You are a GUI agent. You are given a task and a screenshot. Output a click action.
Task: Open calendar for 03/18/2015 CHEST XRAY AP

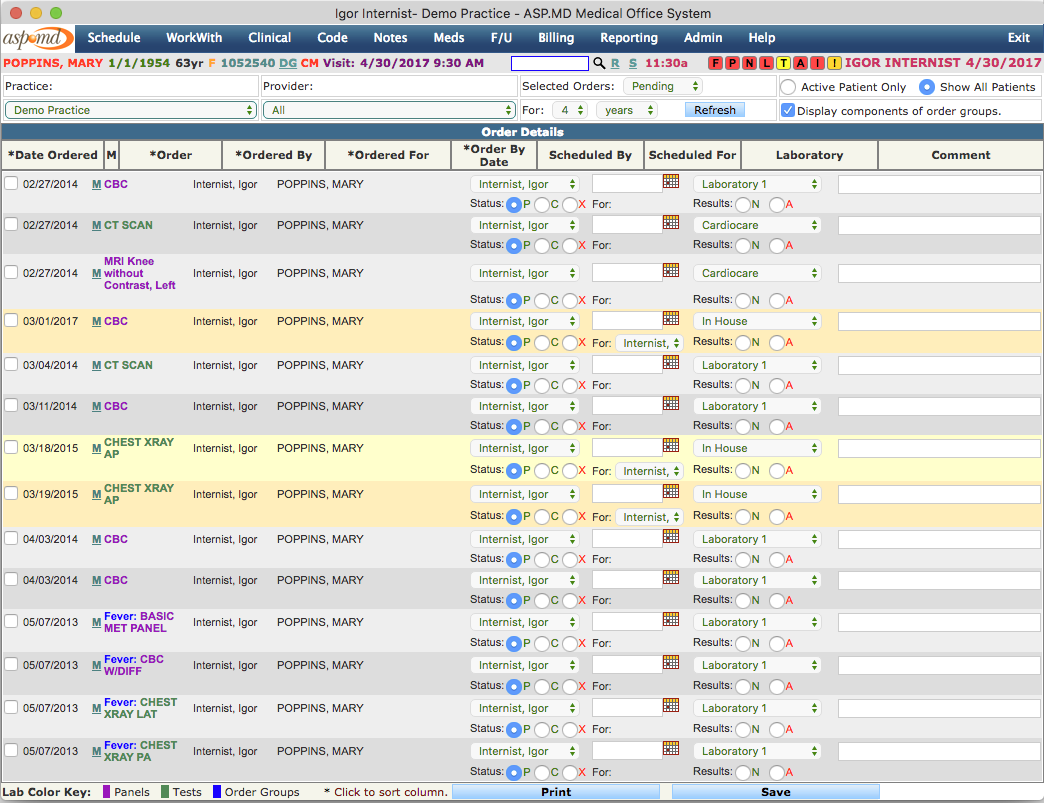point(671,445)
